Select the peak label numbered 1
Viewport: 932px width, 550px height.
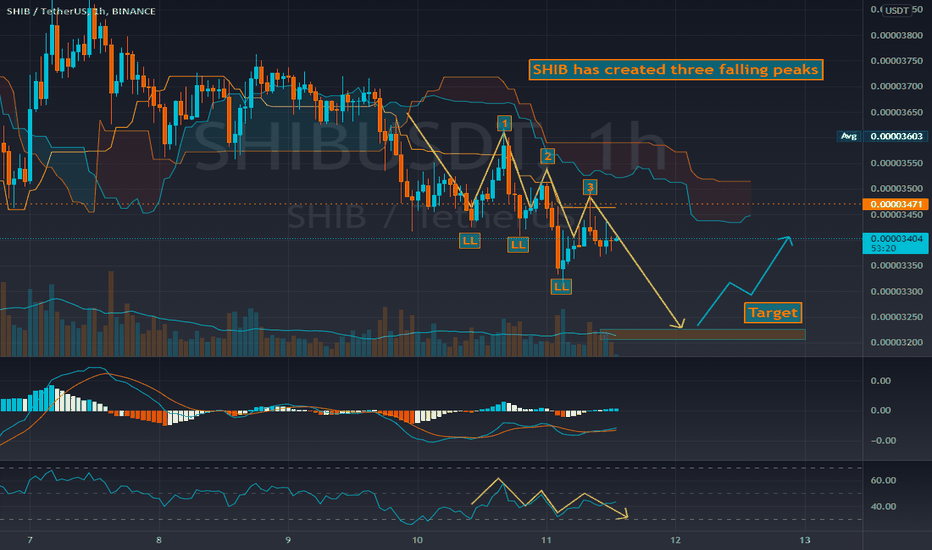click(504, 123)
